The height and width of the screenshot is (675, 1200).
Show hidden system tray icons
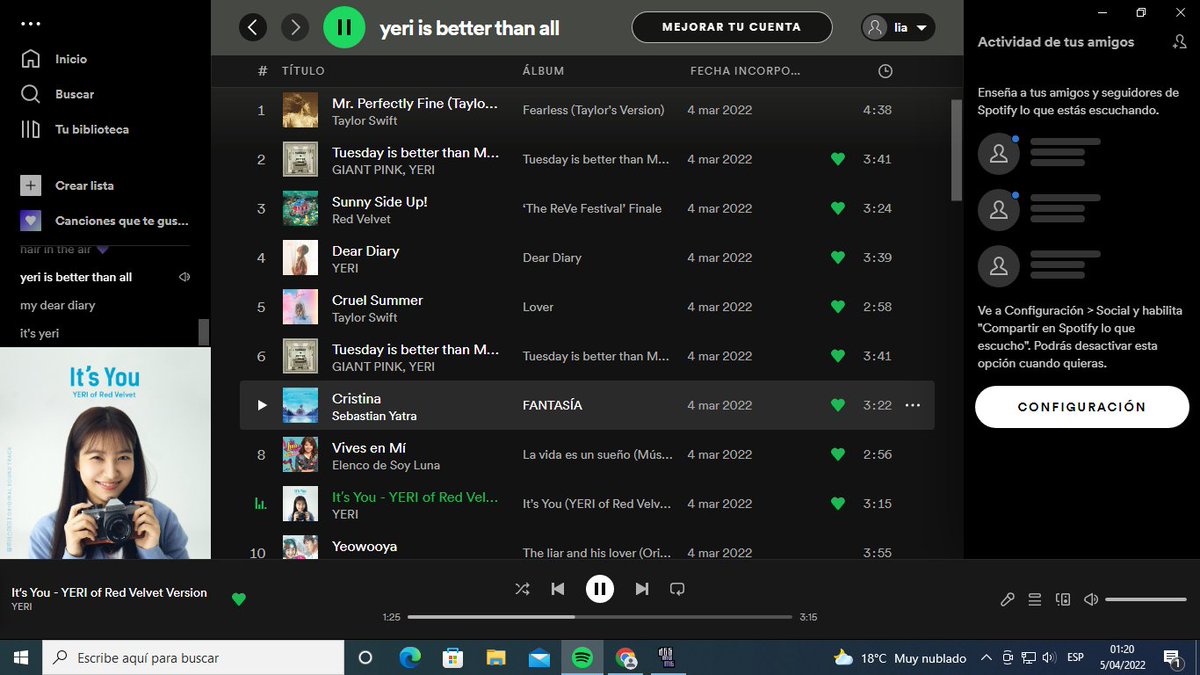(x=986, y=658)
